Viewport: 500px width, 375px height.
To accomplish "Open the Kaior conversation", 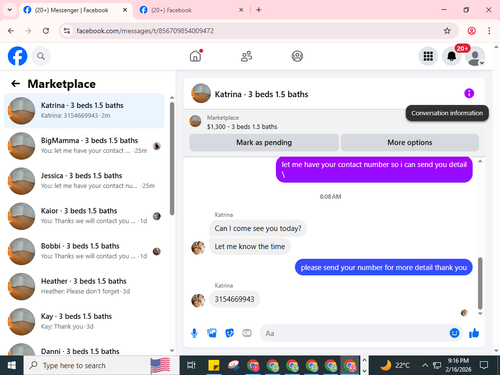I will click(x=84, y=216).
